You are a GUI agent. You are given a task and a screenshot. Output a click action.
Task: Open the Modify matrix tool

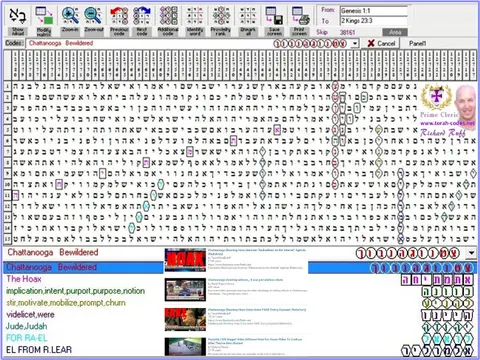(x=44, y=20)
